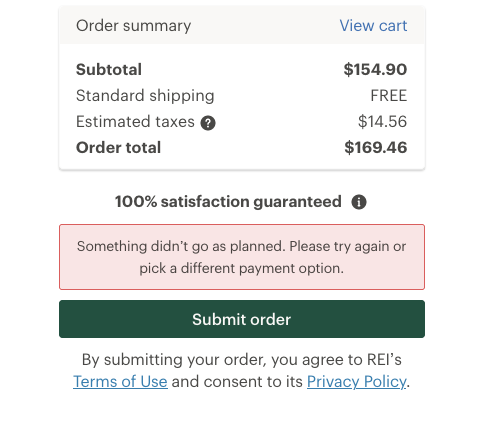Screen dimensions: 498x434
Task: Open the View cart link
Action: [373, 26]
